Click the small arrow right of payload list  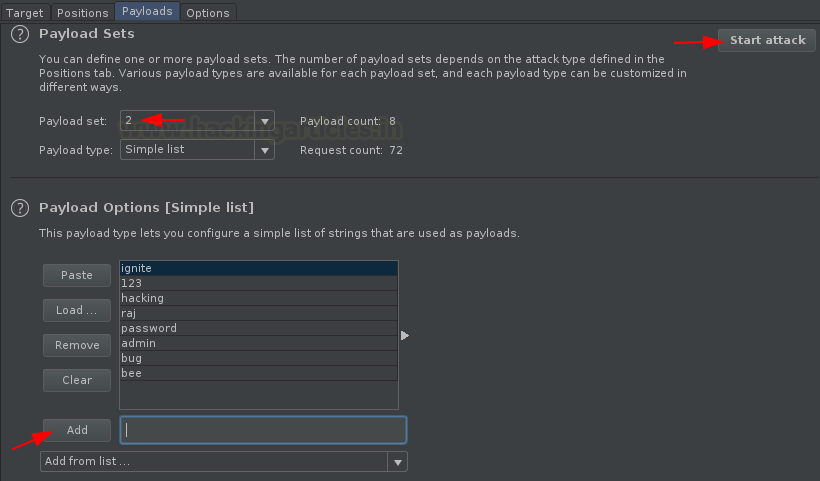[405, 336]
